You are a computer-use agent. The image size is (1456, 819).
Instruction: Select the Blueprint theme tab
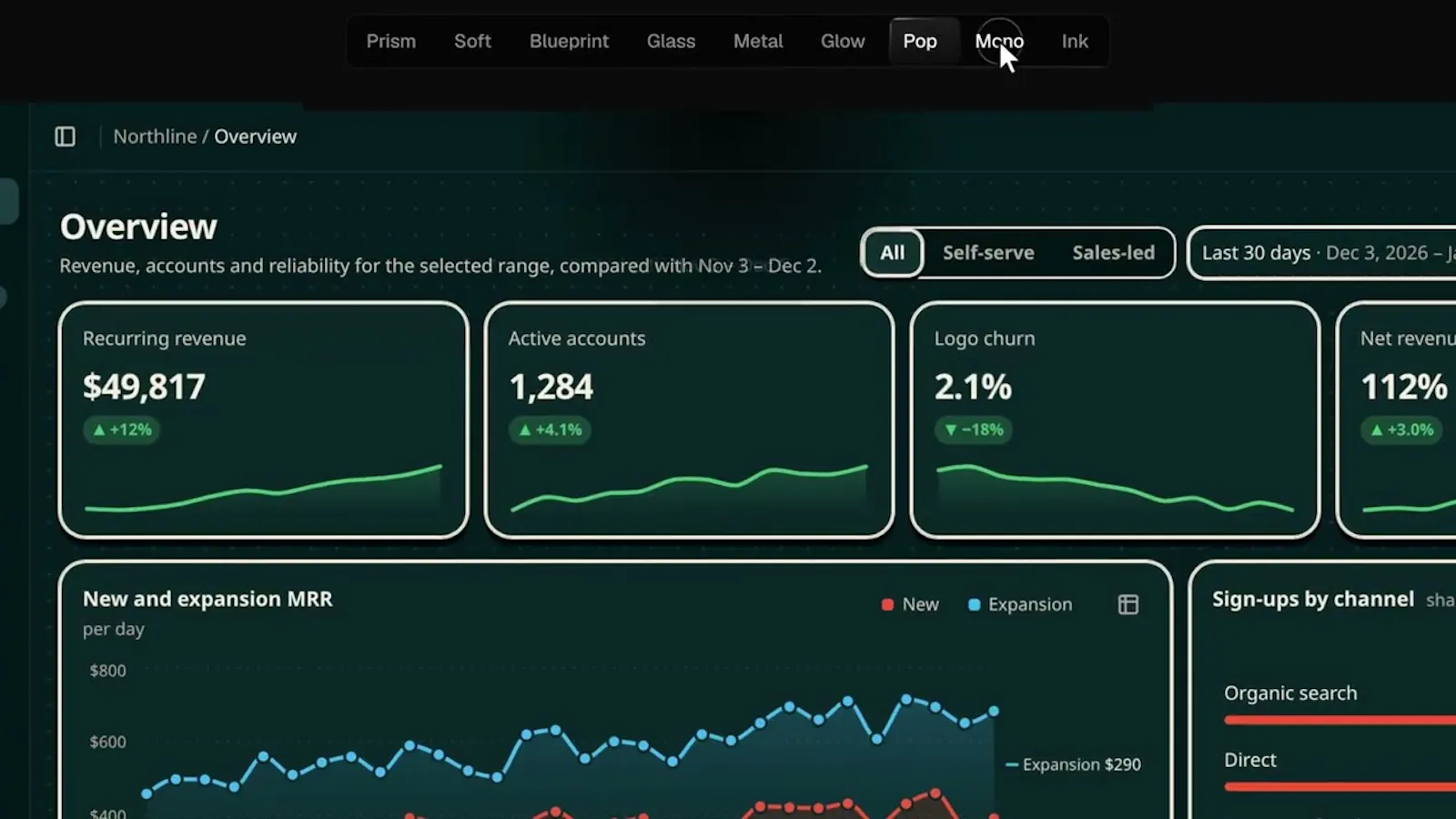coord(569,41)
